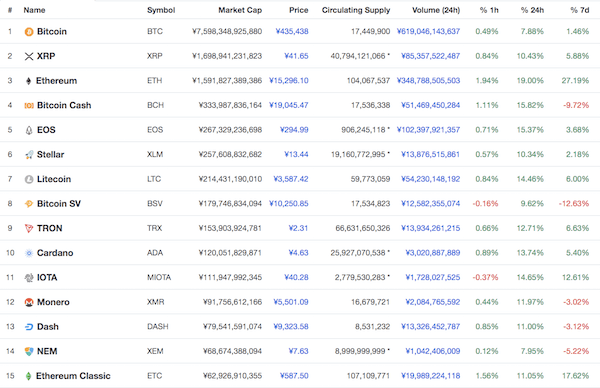
Task: Open EOS 24h volume link
Action: (x=428, y=130)
